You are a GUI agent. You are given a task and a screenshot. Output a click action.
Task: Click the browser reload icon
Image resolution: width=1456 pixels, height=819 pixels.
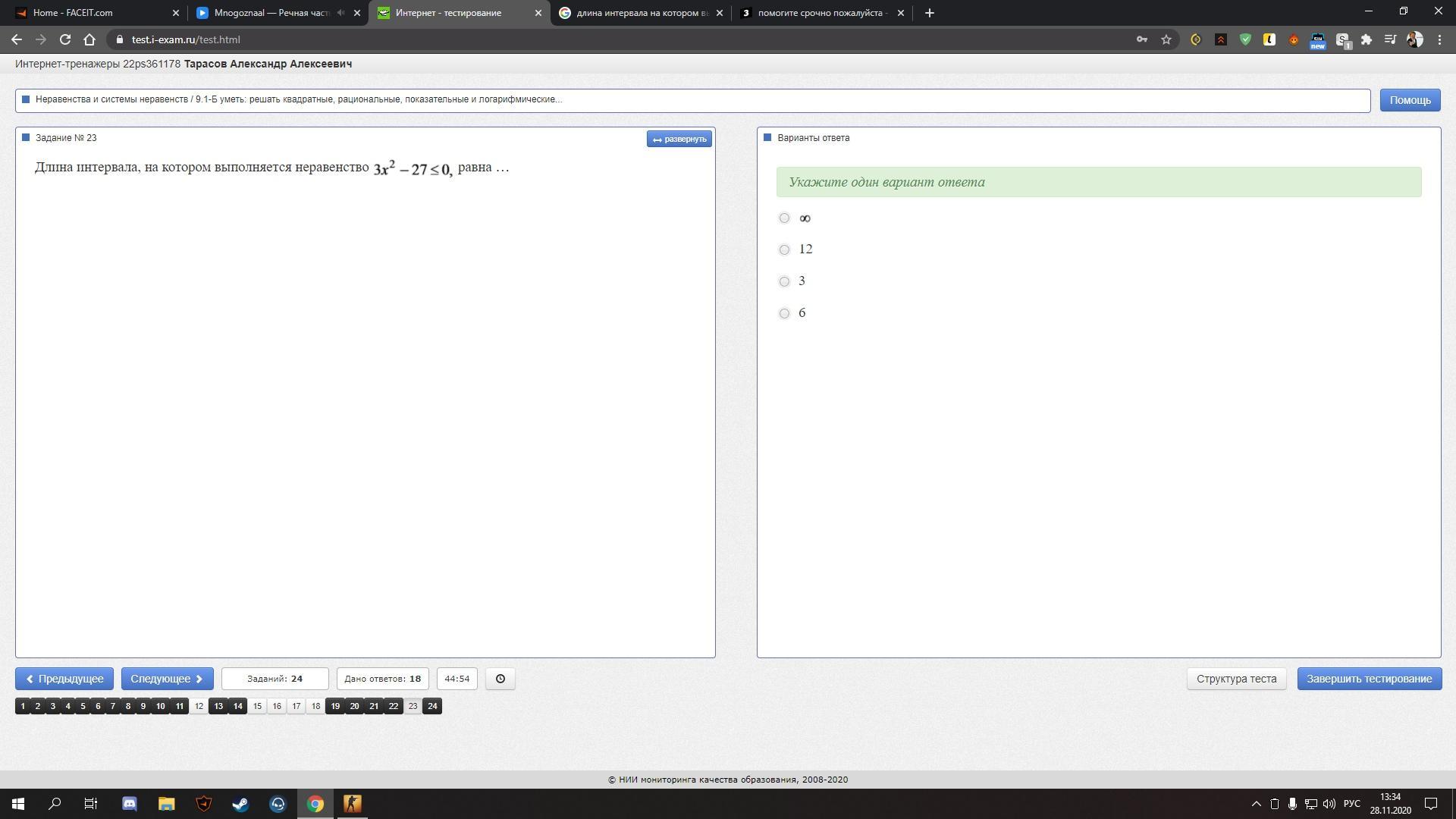[65, 39]
